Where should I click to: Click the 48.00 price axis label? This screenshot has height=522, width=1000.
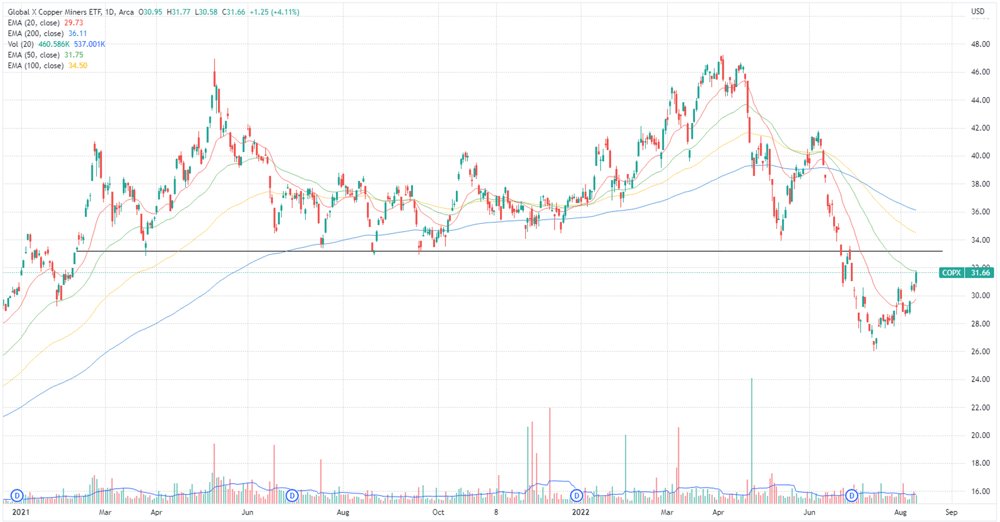[x=980, y=45]
